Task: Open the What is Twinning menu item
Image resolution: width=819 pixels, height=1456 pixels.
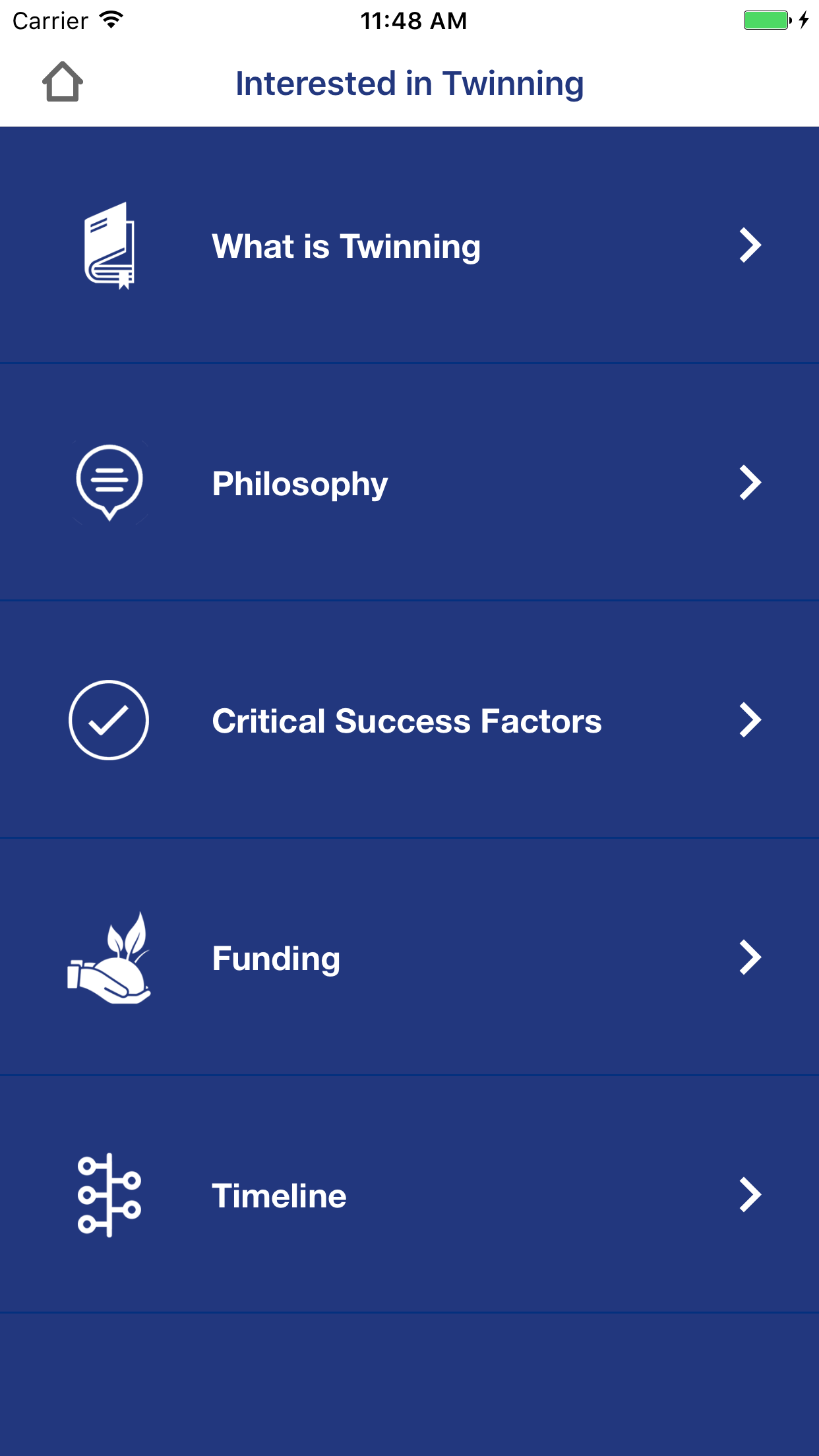Action: coord(346,247)
